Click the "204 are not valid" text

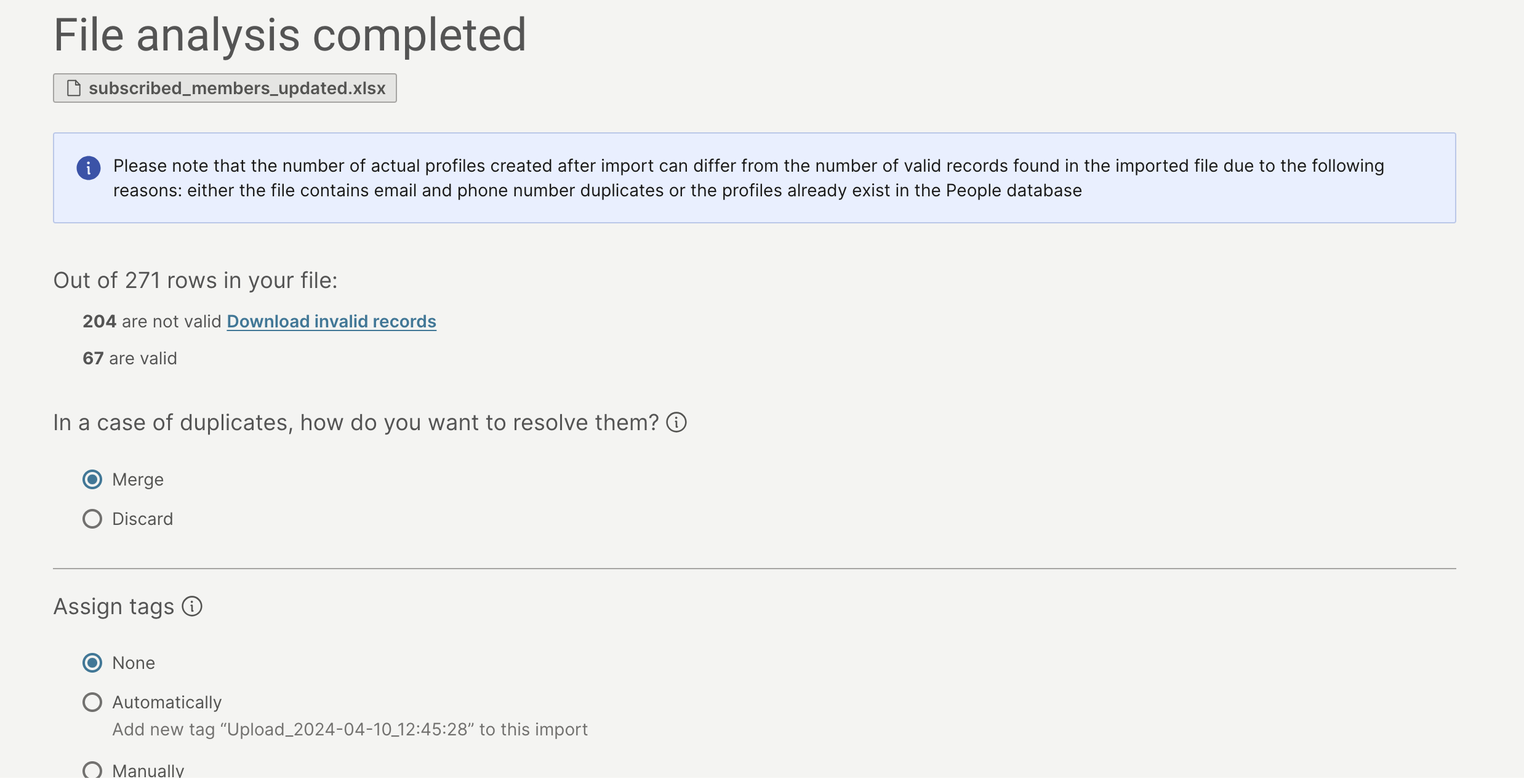(x=151, y=322)
